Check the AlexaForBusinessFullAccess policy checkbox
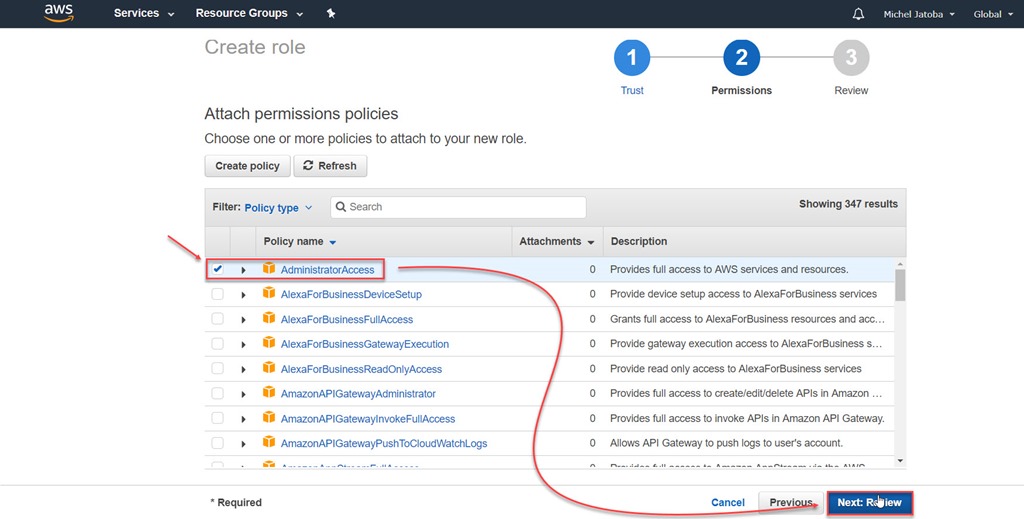This screenshot has height=519, width=1024. coord(217,319)
